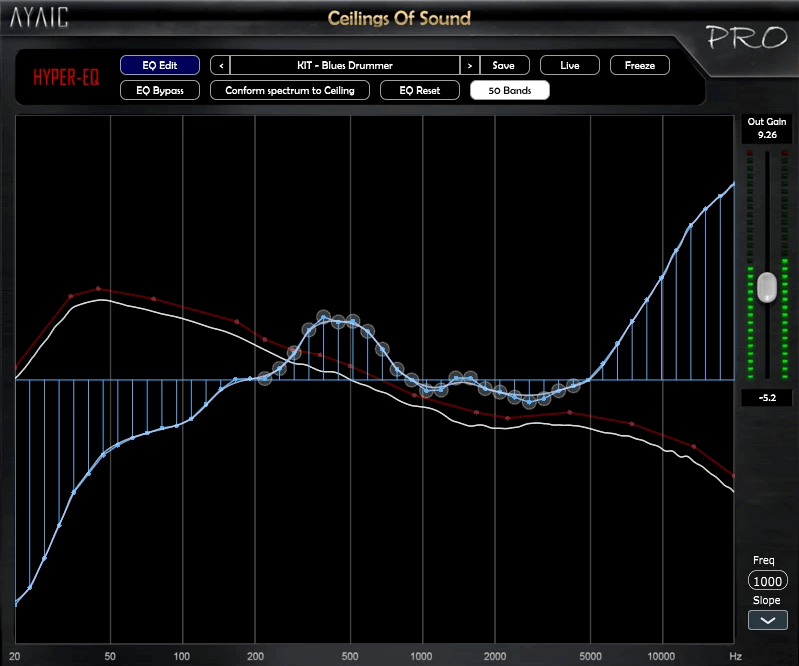This screenshot has height=666, width=799.
Task: Click the PRO badge
Action: pyautogui.click(x=749, y=38)
